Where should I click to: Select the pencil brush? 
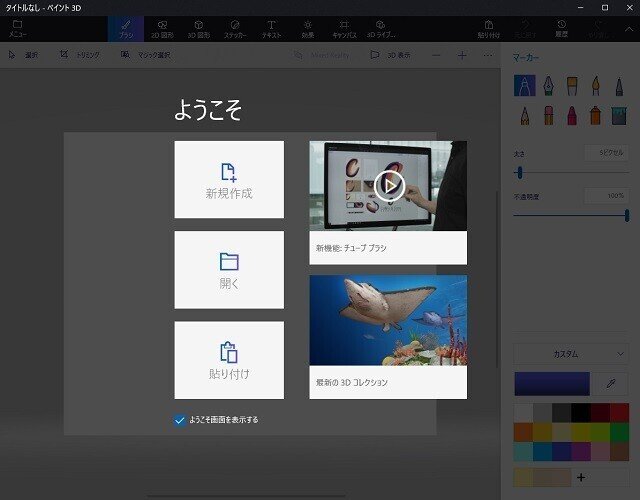pos(524,115)
